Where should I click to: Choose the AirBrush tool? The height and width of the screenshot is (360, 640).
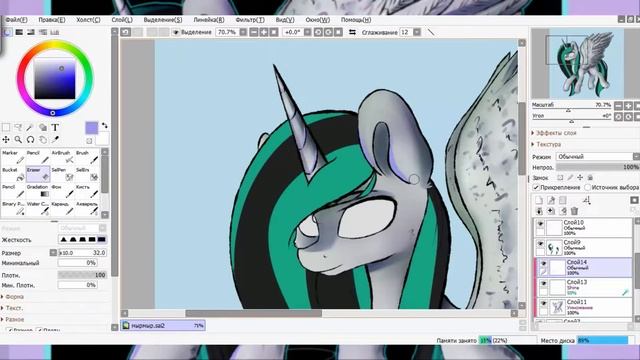62,157
